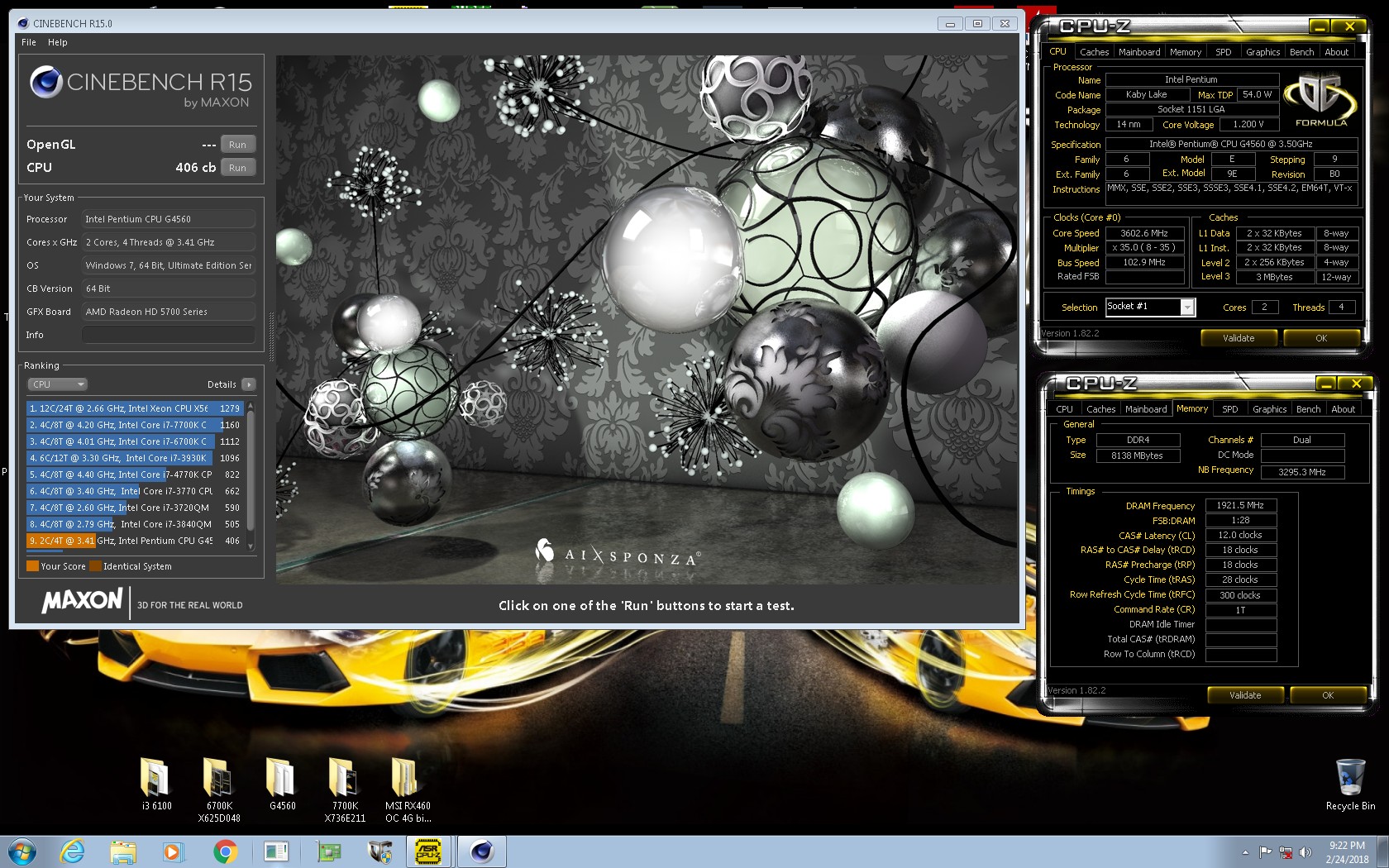Select ranking row 6 i7-3770 662
1389x868 pixels.
click(135, 491)
